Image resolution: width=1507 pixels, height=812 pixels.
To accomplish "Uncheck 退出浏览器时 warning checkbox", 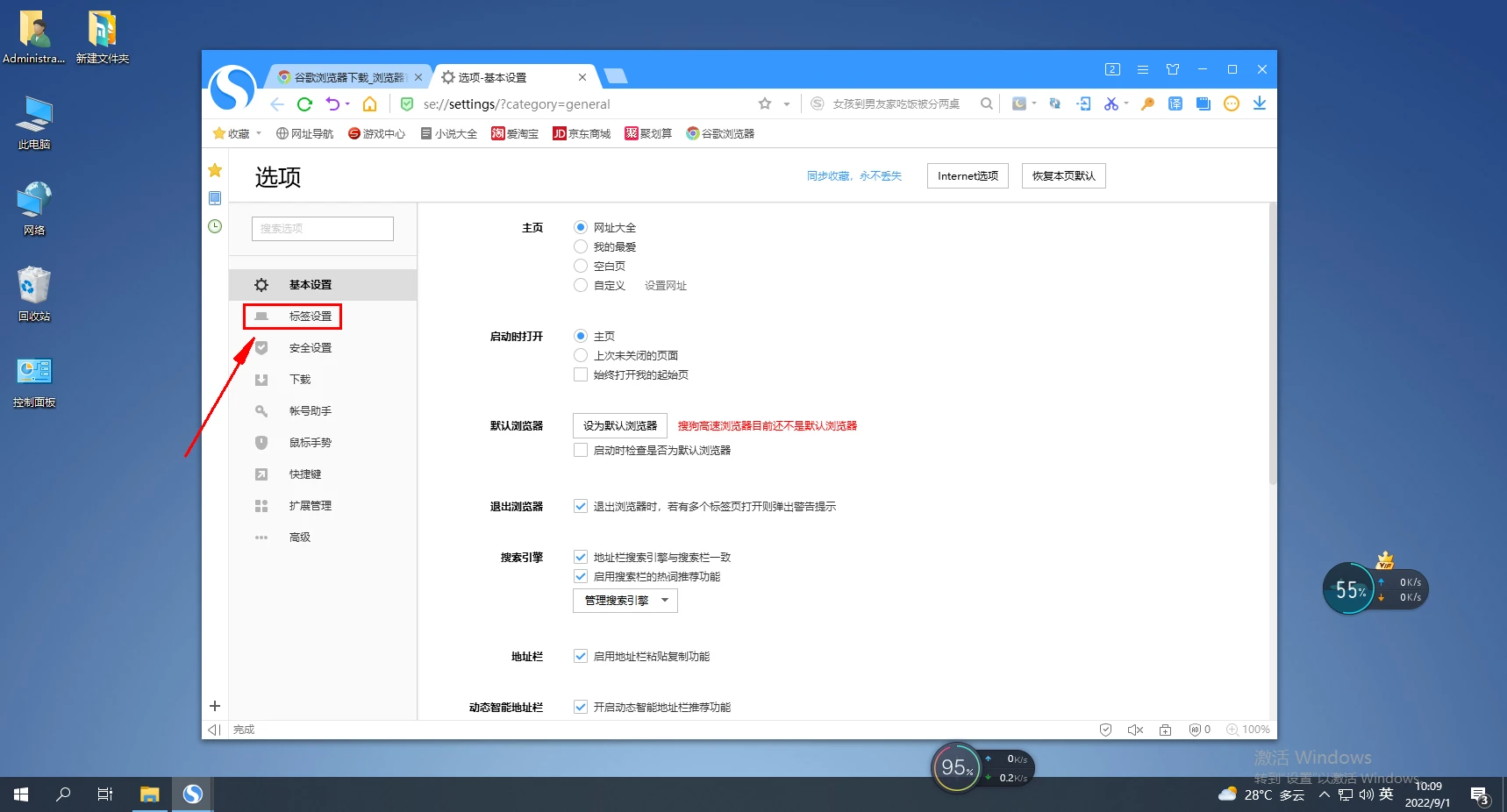I will pyautogui.click(x=581, y=506).
